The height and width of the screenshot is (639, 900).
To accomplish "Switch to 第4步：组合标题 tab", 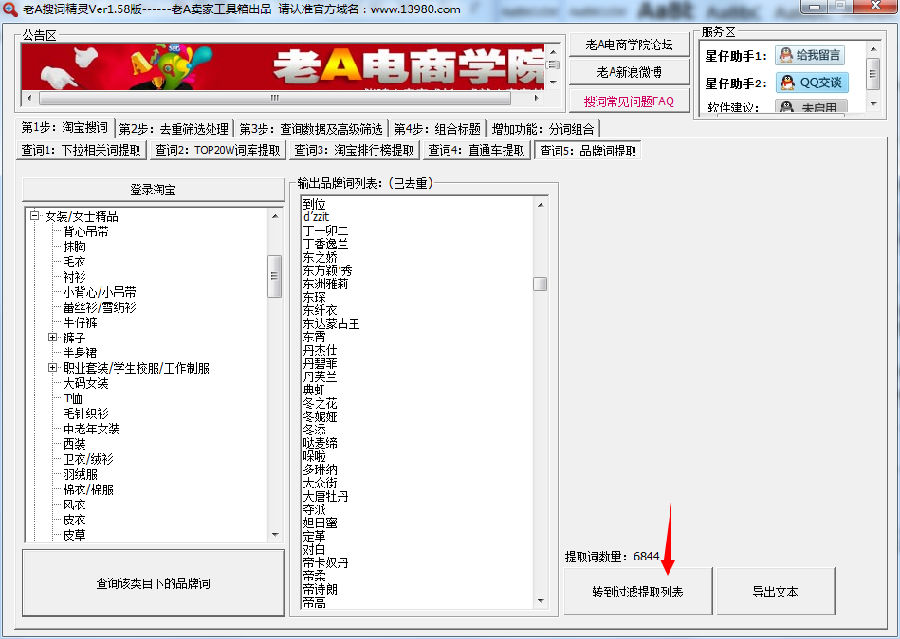I will click(x=437, y=128).
